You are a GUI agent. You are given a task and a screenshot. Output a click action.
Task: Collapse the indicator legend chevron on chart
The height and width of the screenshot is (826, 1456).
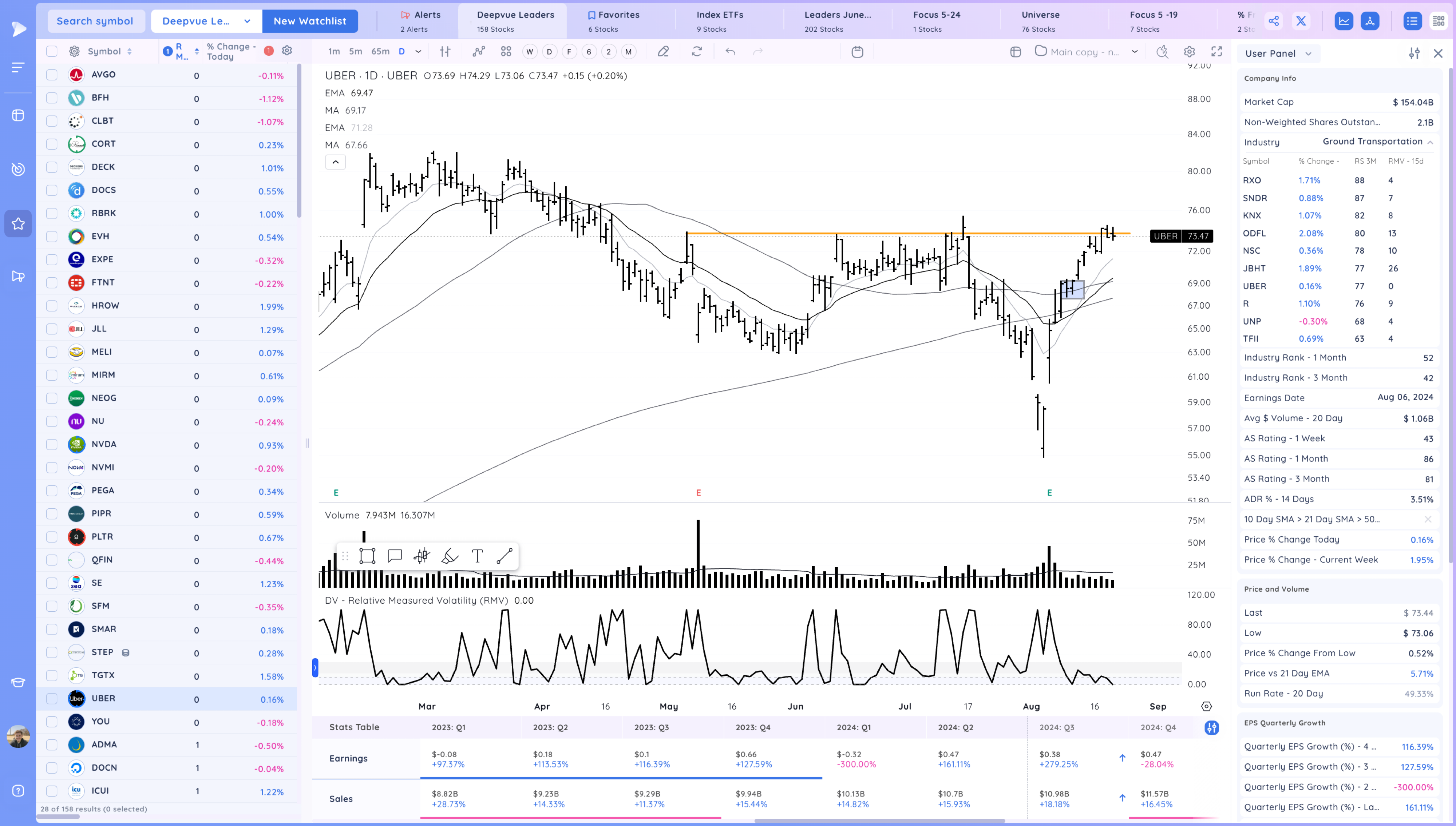point(335,162)
